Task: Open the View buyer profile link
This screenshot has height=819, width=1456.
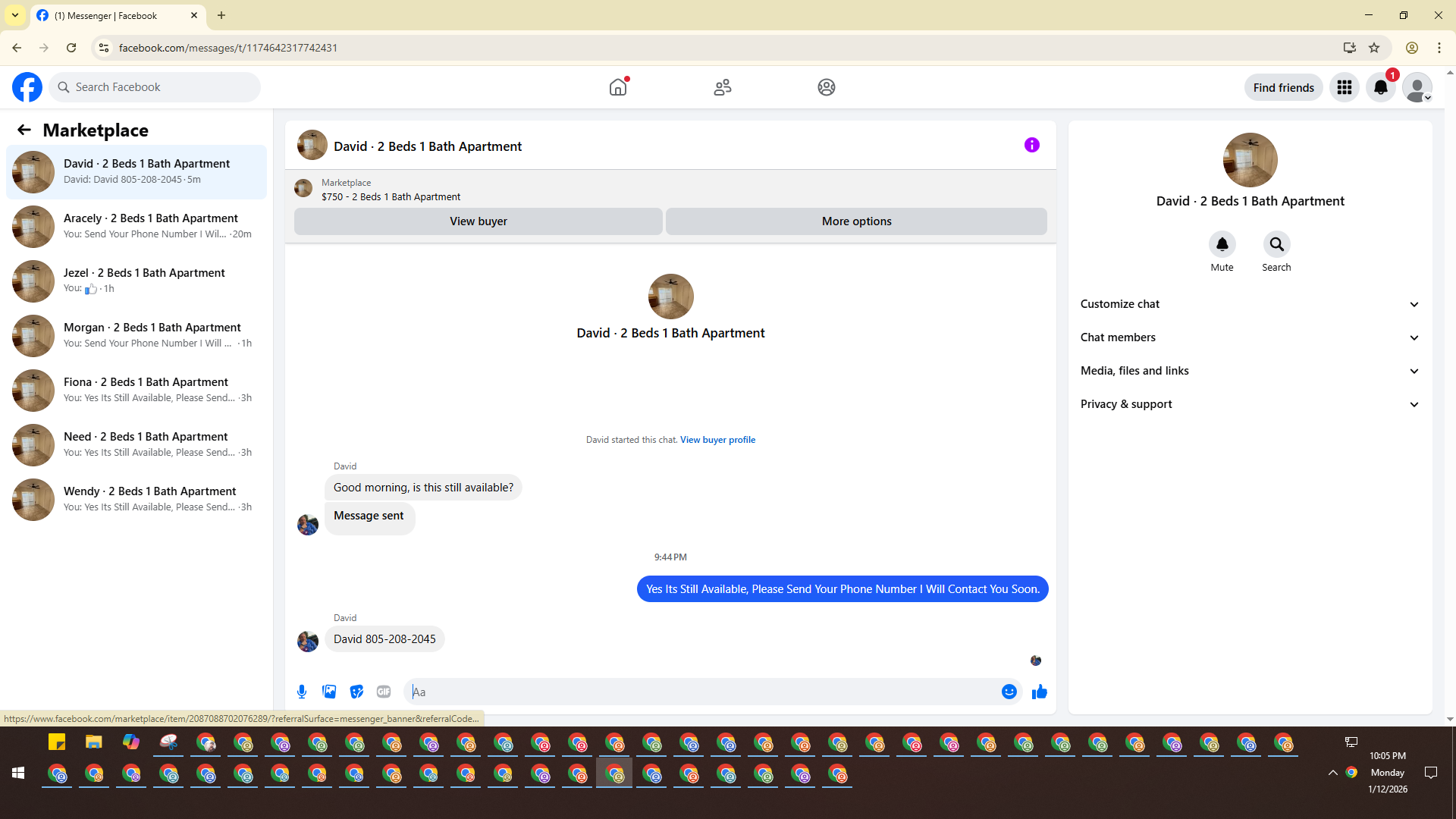Action: [x=717, y=440]
